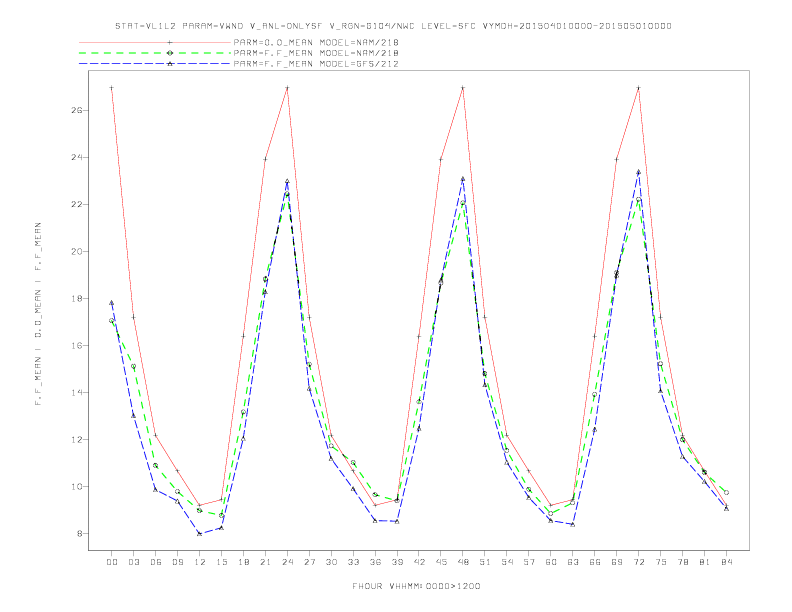
Task: Select legend entry PARM=F.F_MEAN MODEL=NAM/218
Action: [316, 53]
